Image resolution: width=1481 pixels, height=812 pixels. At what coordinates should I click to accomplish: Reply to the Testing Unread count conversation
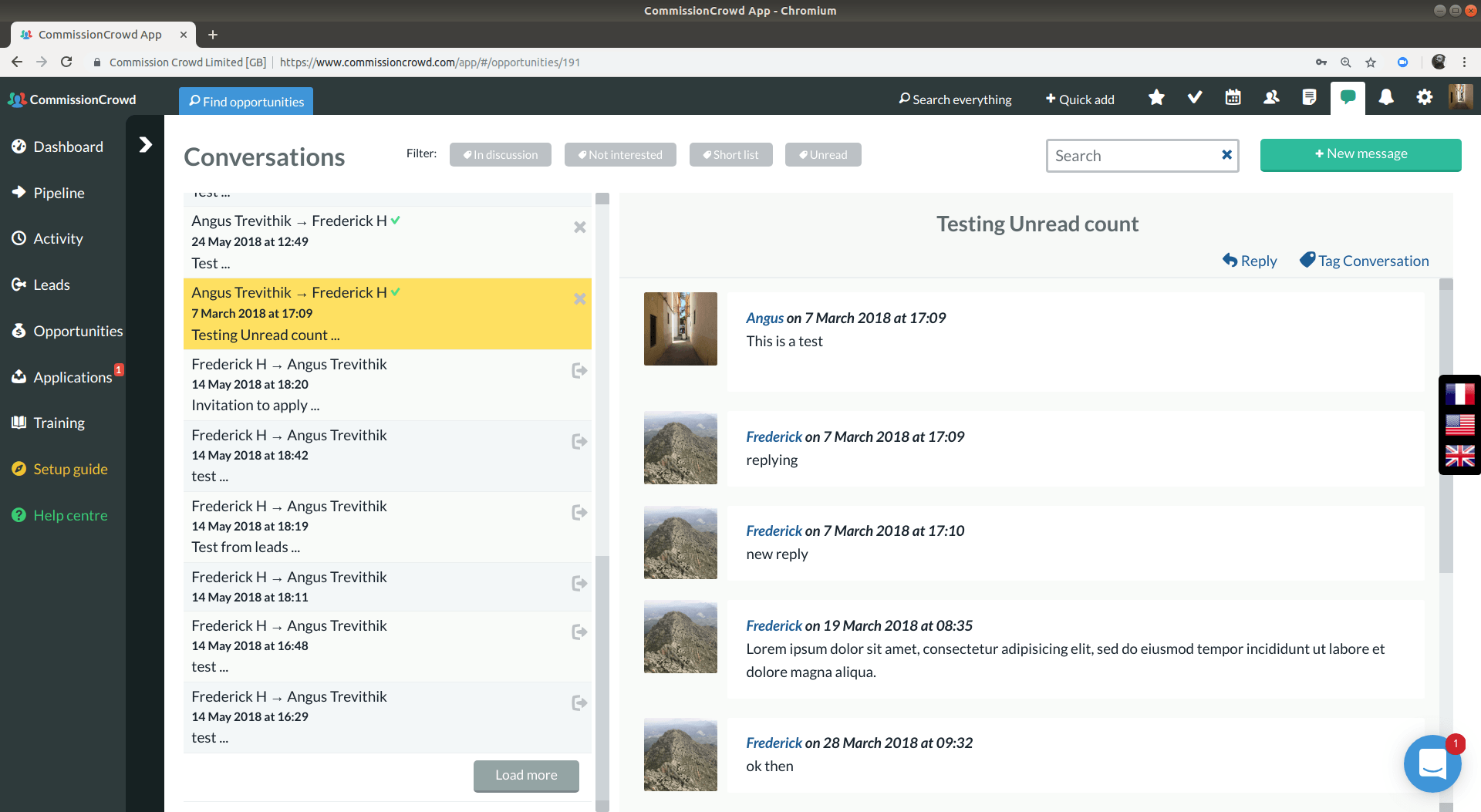pos(1249,261)
